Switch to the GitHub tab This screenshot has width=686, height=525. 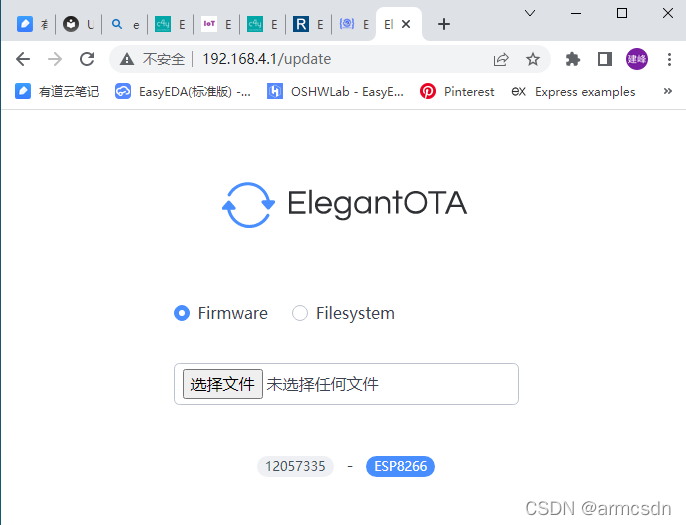(78, 24)
